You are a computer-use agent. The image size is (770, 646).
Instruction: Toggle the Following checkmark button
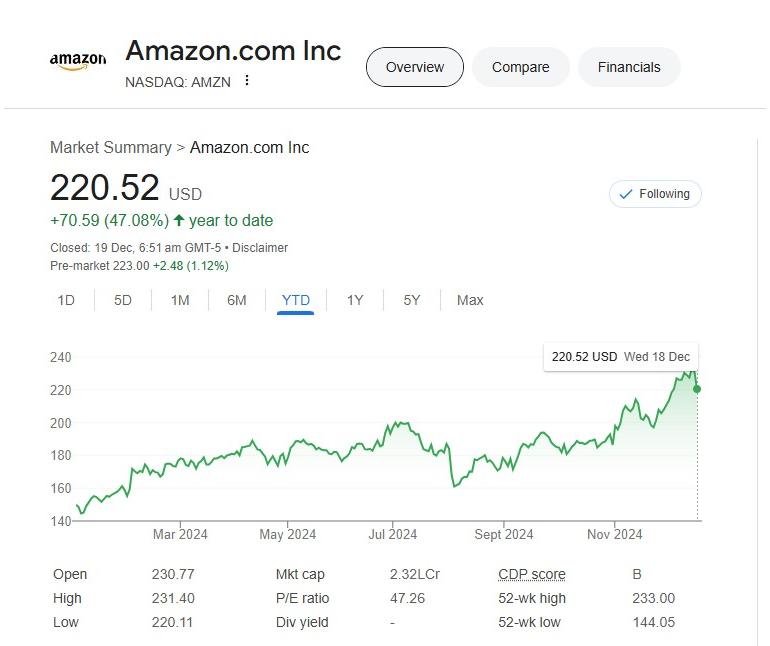pyautogui.click(x=655, y=194)
